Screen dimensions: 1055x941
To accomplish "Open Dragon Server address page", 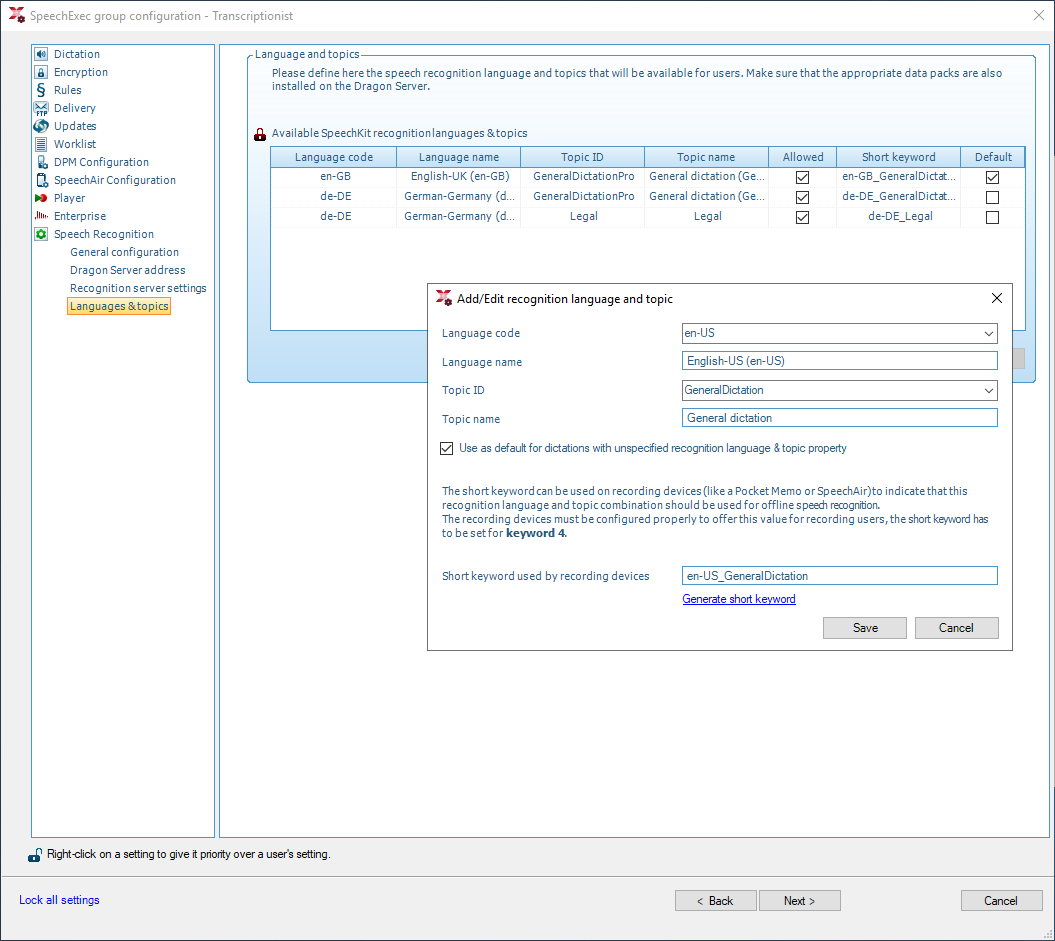I will point(127,270).
